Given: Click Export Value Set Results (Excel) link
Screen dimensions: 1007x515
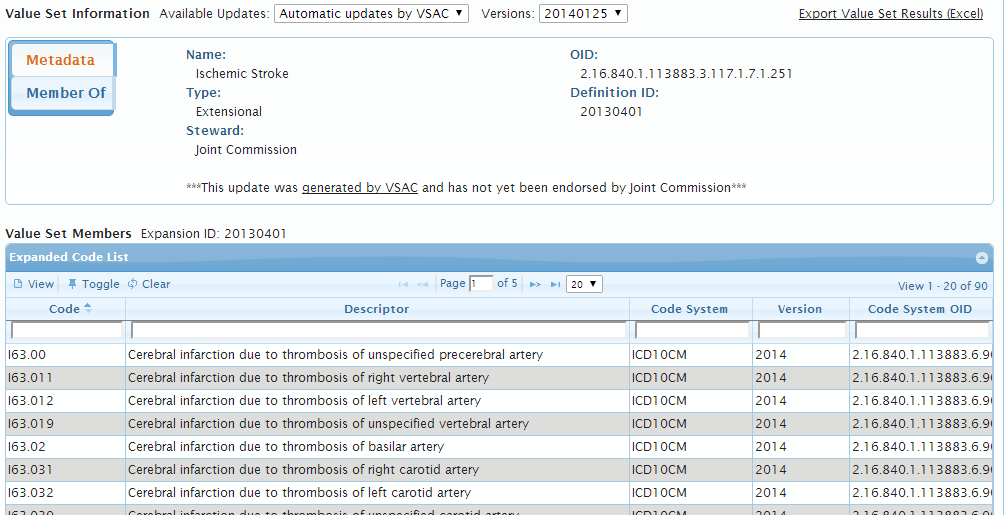Looking at the screenshot, I should click(x=890, y=14).
